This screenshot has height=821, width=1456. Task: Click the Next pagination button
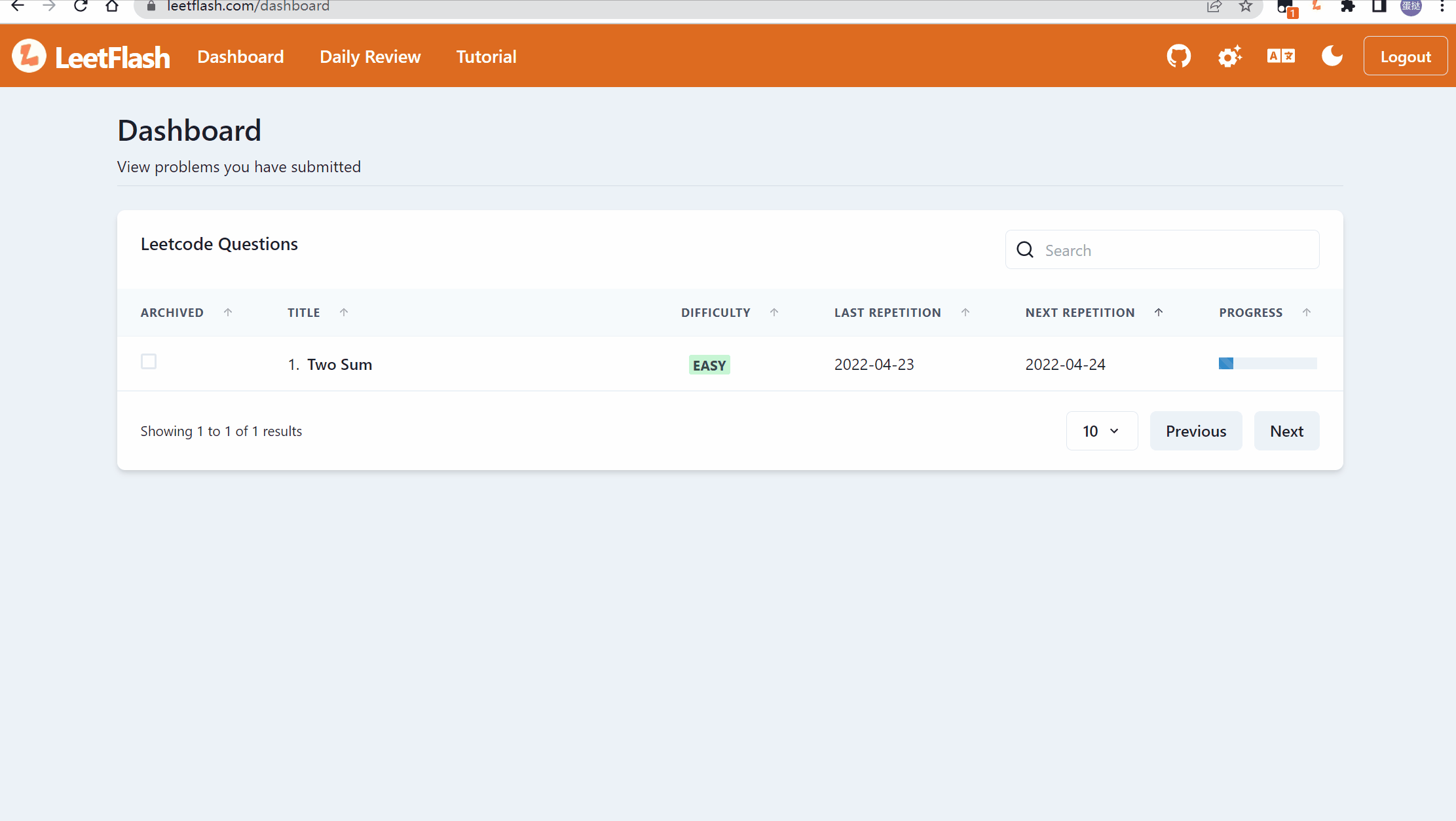[1286, 431]
